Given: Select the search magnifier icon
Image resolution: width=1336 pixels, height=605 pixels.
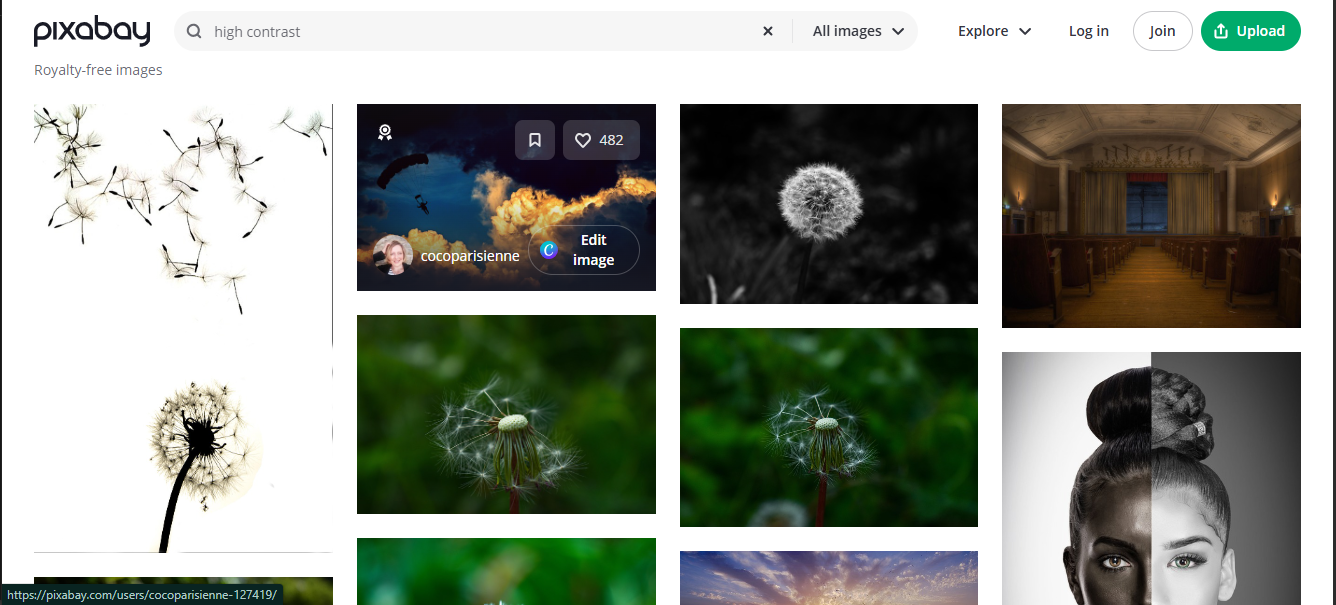Looking at the screenshot, I should pyautogui.click(x=194, y=31).
